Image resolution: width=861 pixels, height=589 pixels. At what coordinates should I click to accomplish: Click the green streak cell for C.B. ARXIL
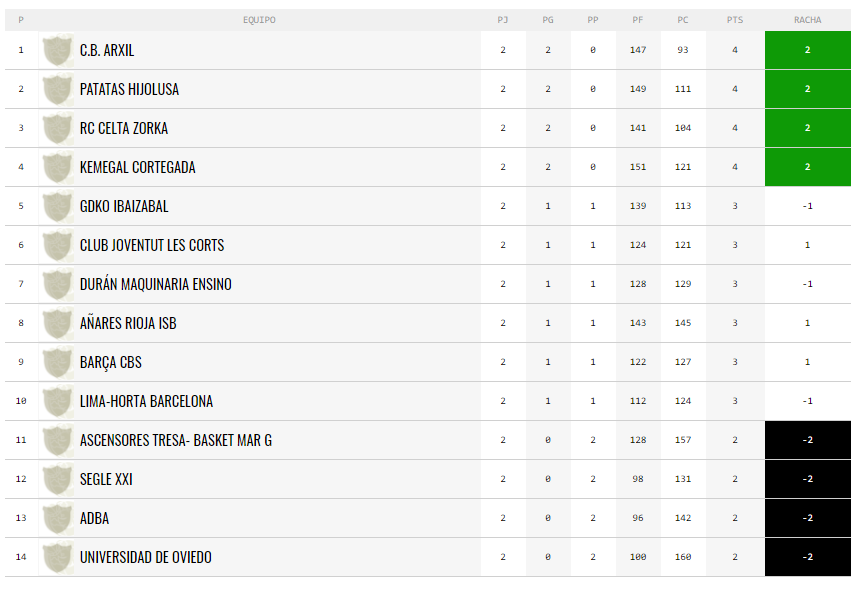pos(807,50)
